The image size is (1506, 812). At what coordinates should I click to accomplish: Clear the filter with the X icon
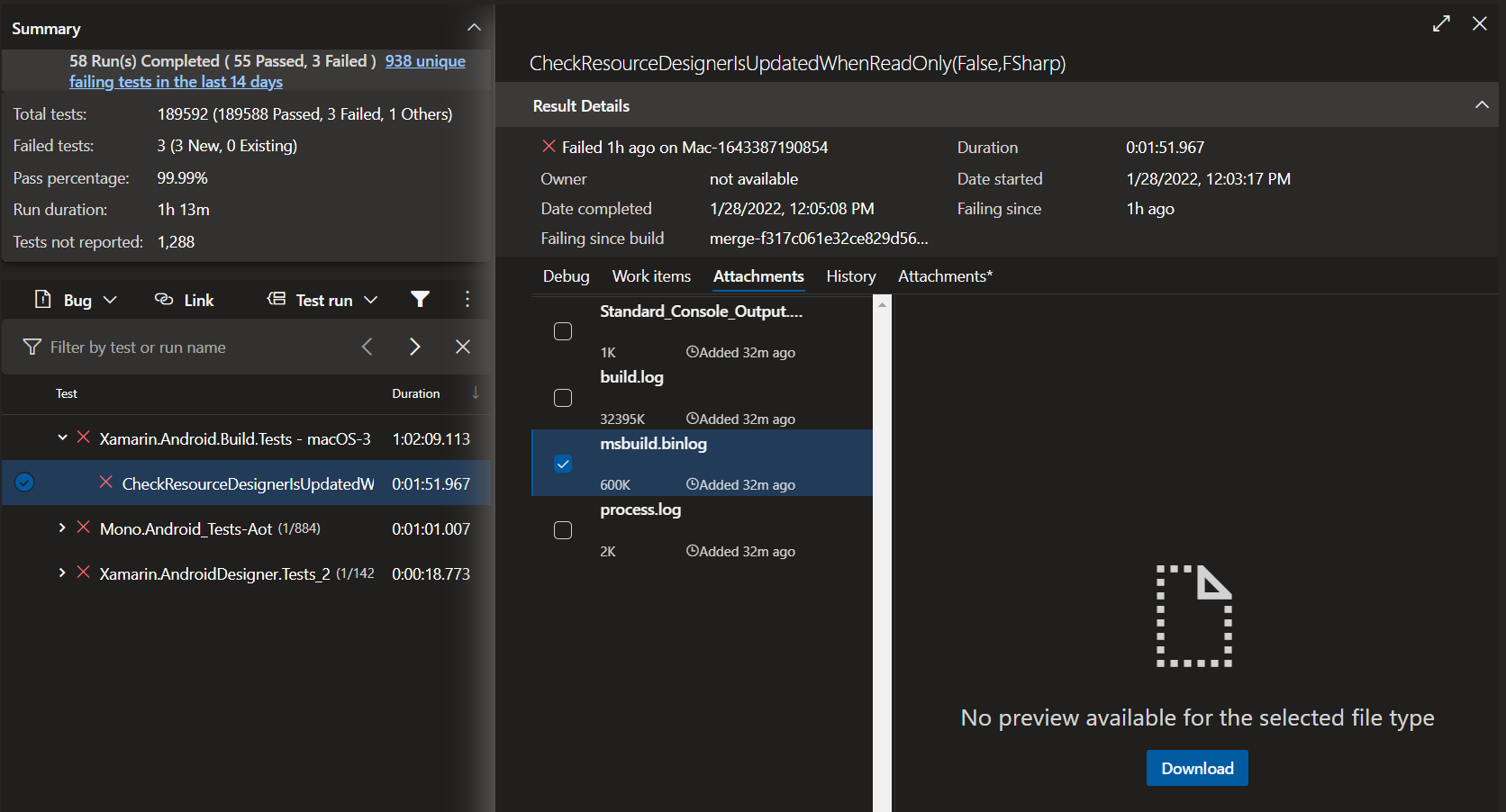tap(463, 347)
